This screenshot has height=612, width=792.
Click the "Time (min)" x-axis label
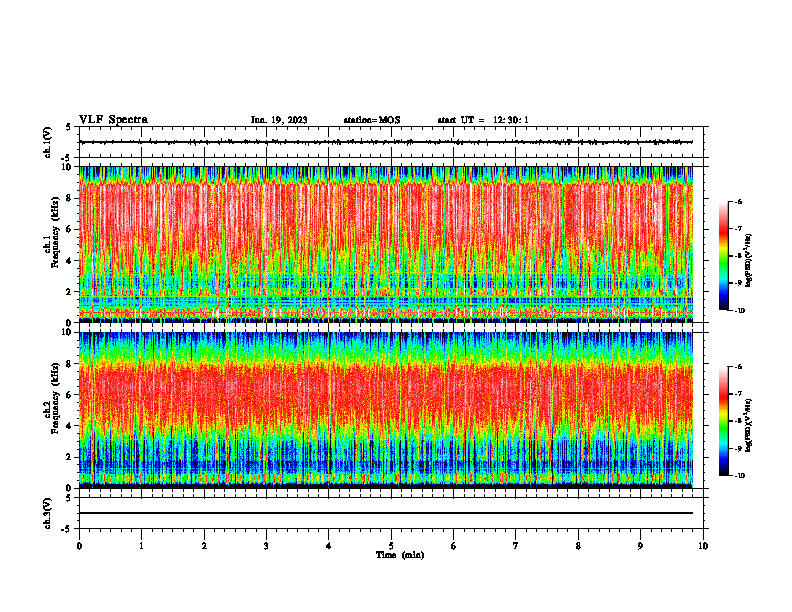point(400,555)
